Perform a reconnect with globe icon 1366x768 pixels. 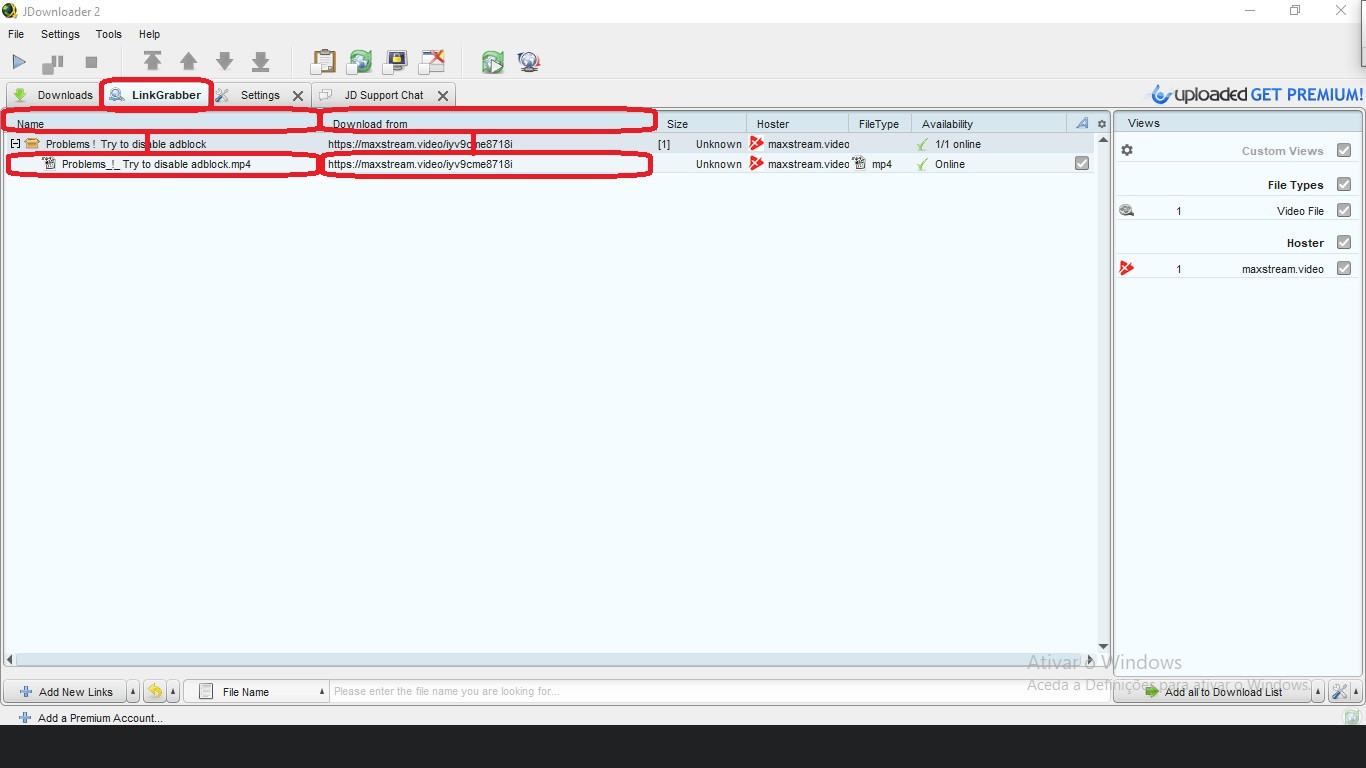pyautogui.click(x=529, y=62)
